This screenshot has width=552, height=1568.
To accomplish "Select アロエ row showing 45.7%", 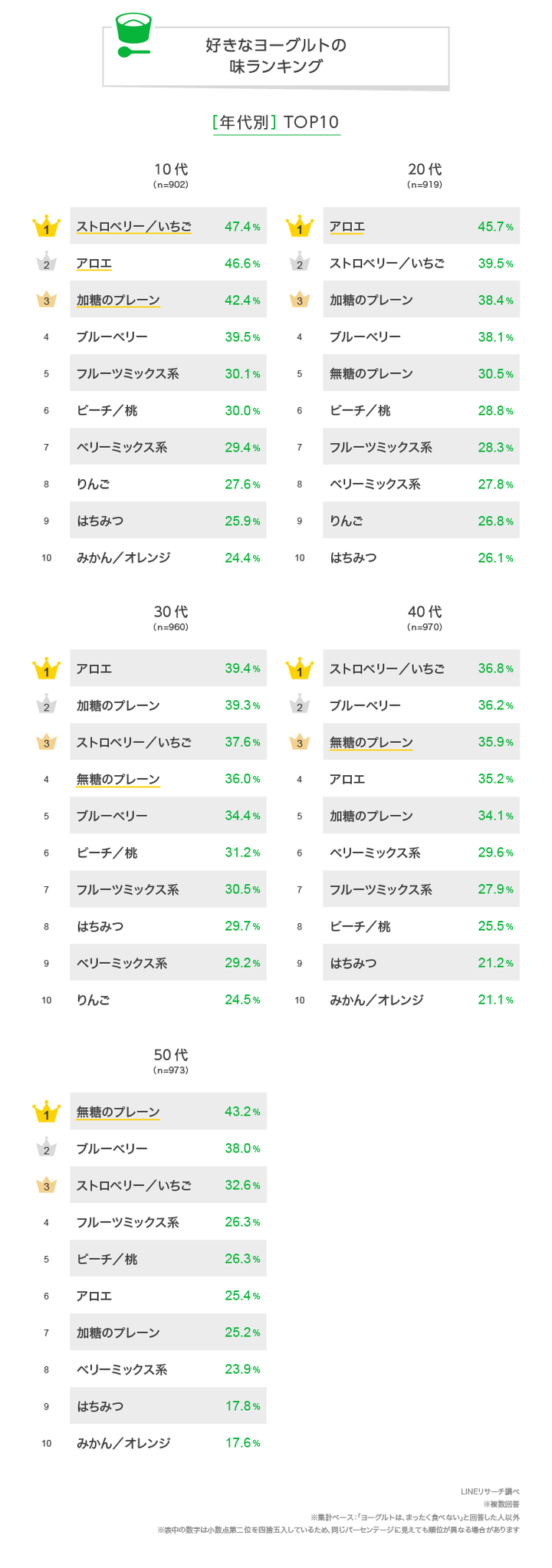I will pyautogui.click(x=422, y=226).
